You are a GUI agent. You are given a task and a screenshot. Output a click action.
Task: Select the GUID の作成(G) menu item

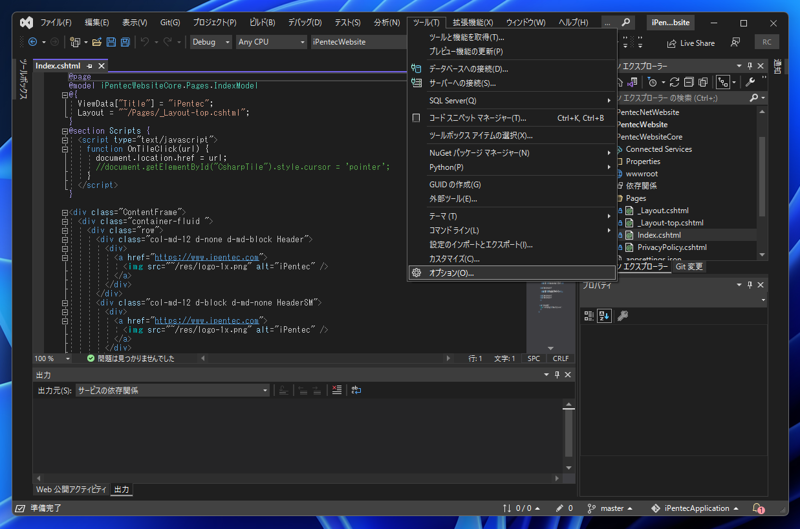(x=512, y=184)
